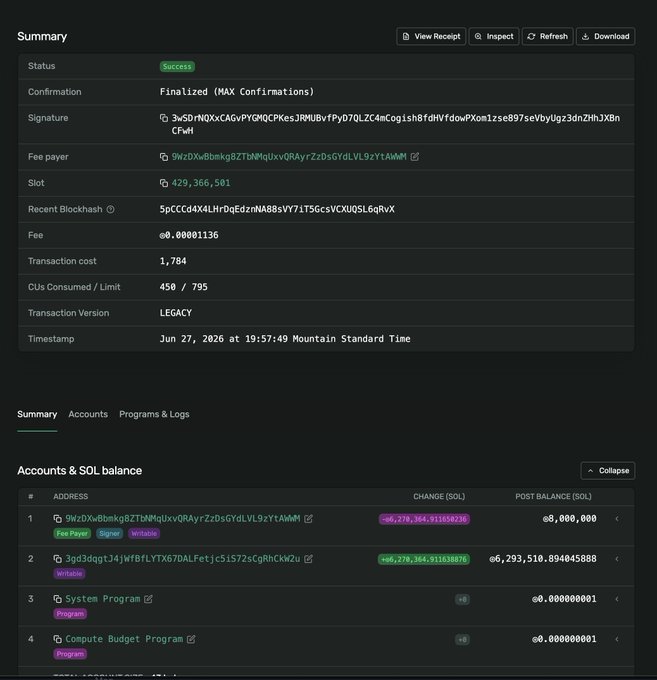Select the recent blockhash value

pos(277,209)
